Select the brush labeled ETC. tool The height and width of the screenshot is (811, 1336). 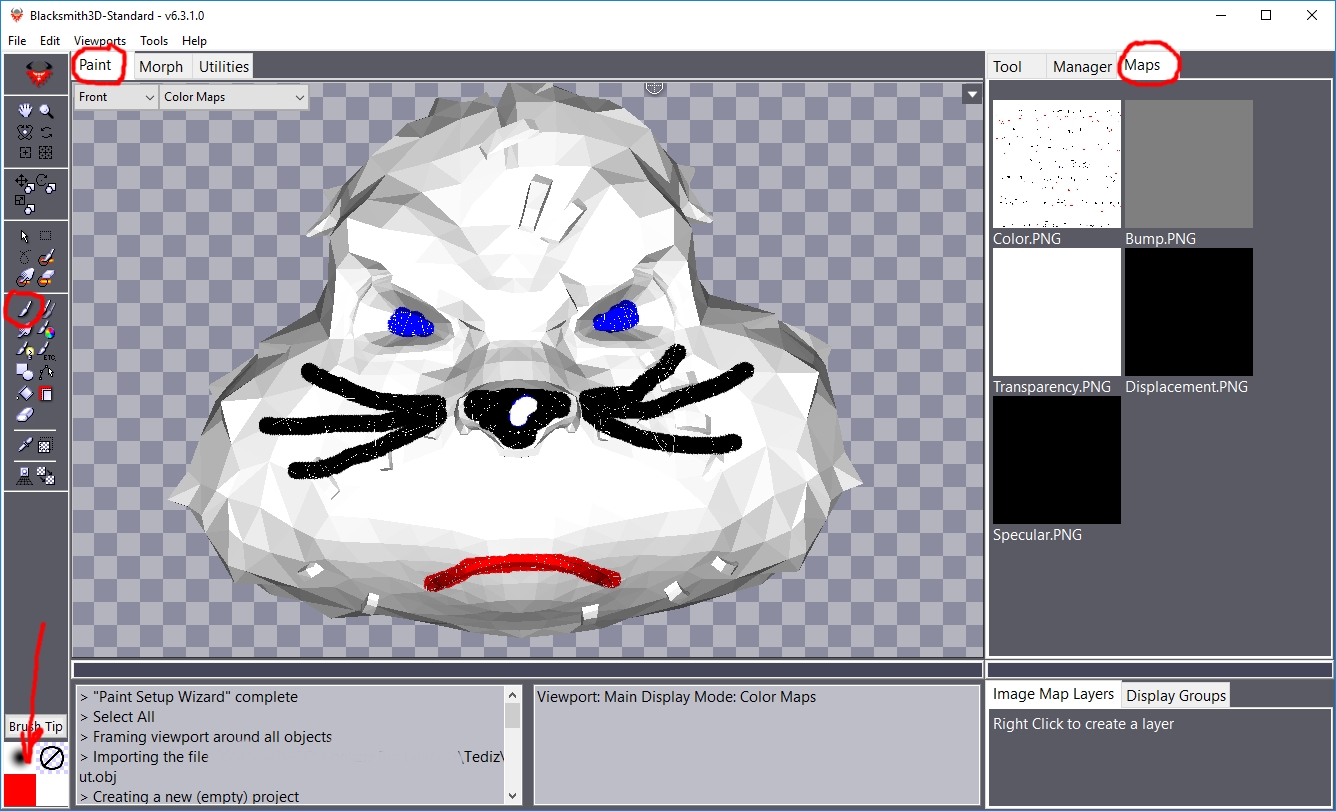click(46, 352)
